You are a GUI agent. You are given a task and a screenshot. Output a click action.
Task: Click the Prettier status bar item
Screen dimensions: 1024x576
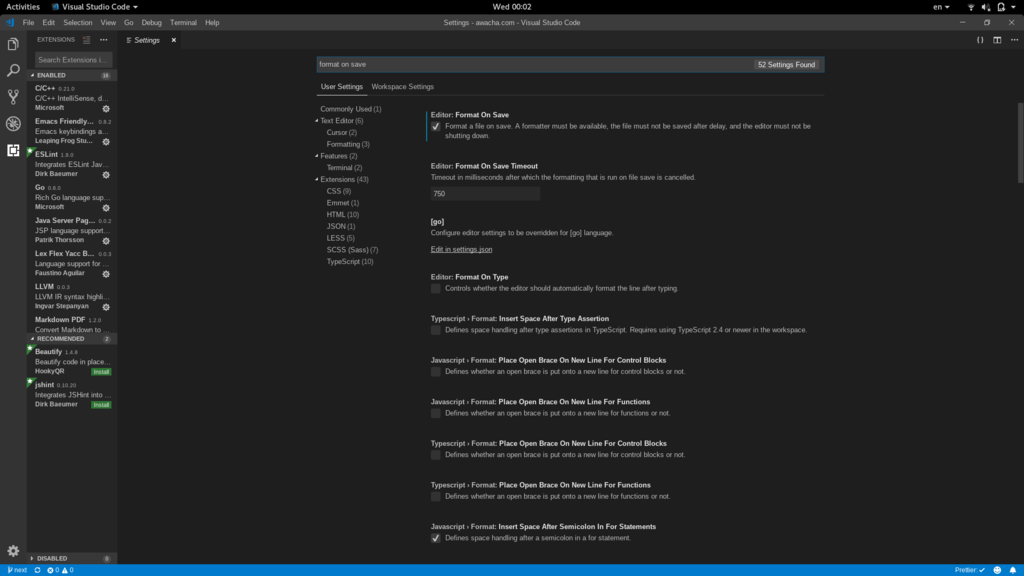(970, 570)
